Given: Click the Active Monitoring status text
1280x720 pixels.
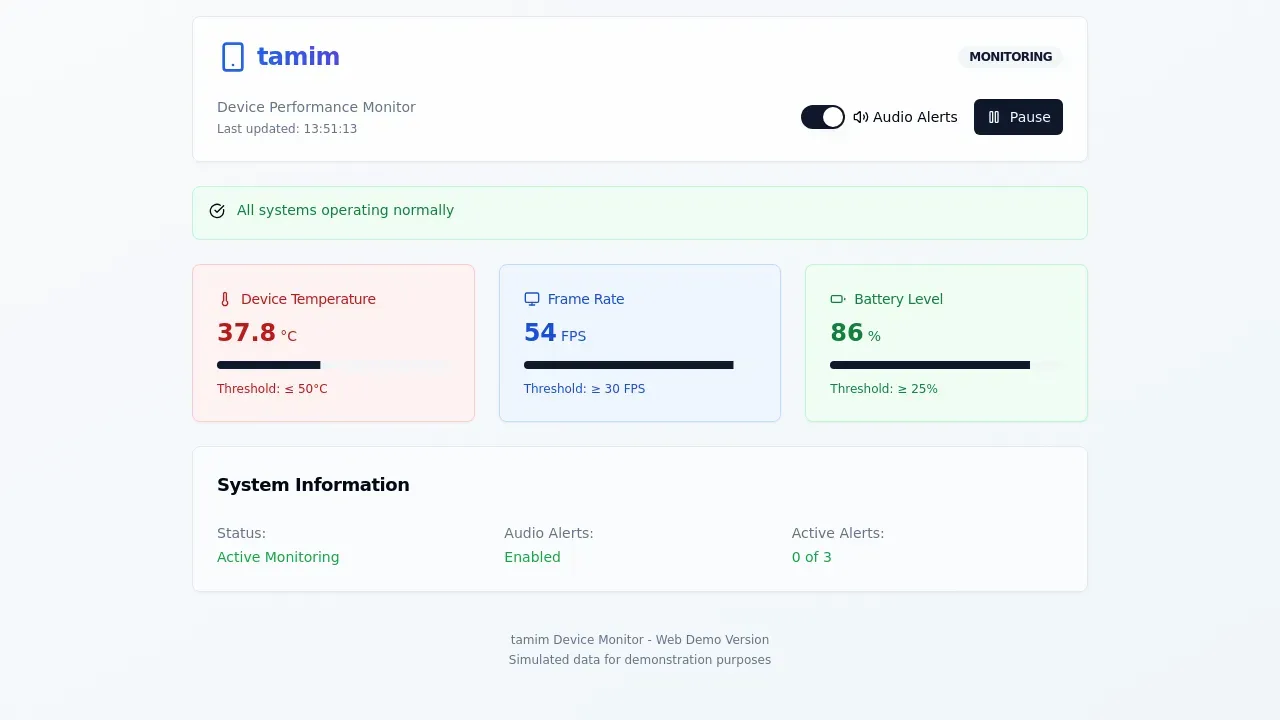Looking at the screenshot, I should [x=278, y=557].
